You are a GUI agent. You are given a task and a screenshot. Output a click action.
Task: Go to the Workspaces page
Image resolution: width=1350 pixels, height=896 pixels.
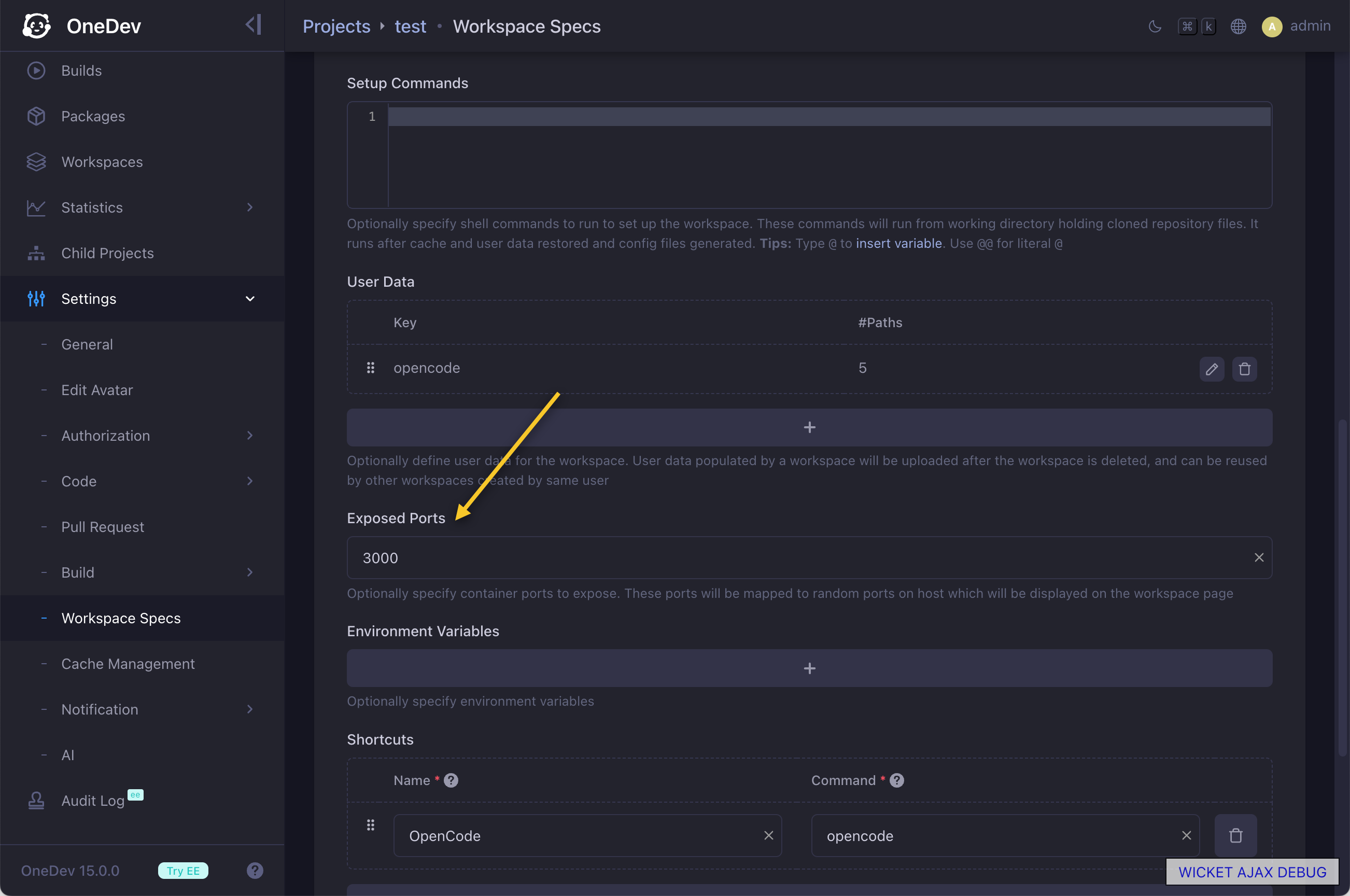(102, 162)
